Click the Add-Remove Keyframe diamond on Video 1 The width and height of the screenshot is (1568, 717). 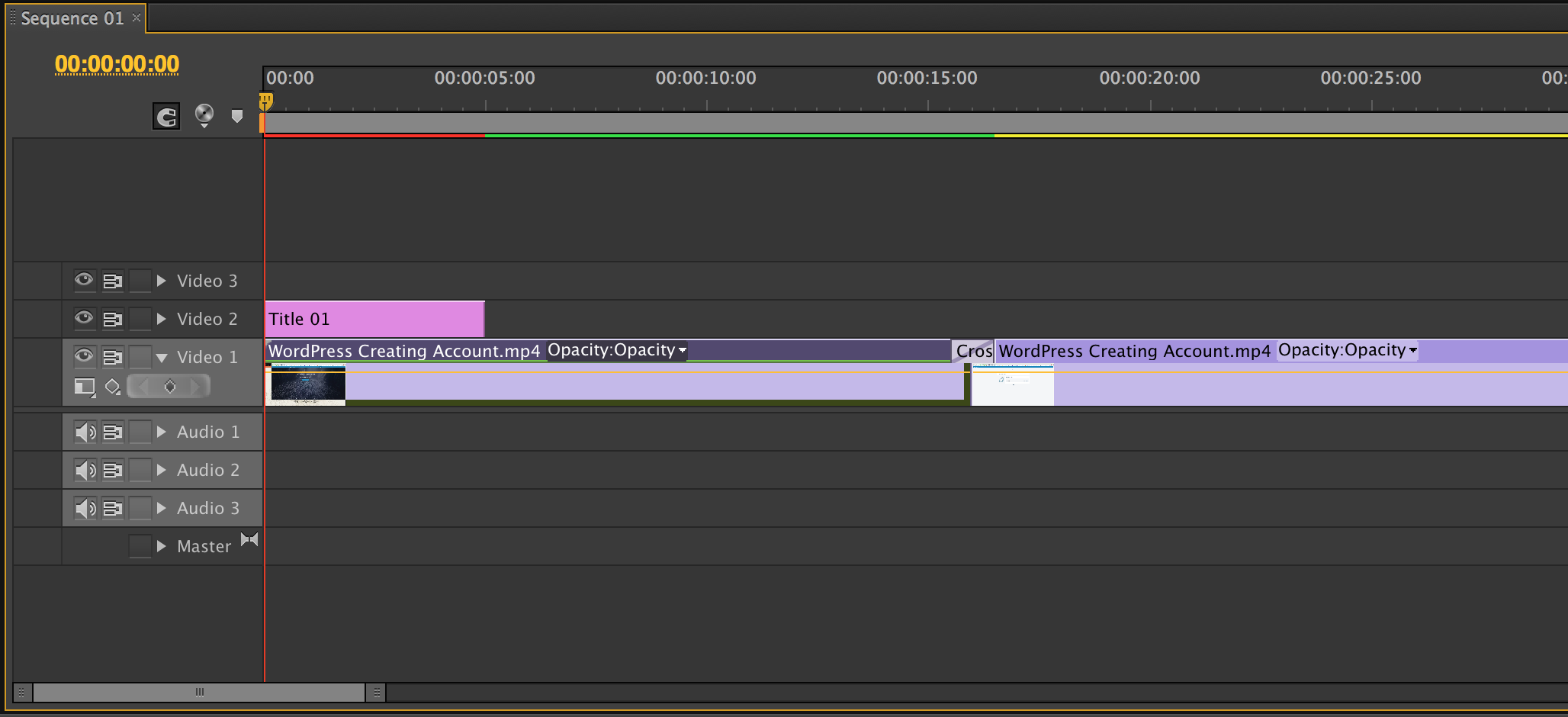pos(169,387)
